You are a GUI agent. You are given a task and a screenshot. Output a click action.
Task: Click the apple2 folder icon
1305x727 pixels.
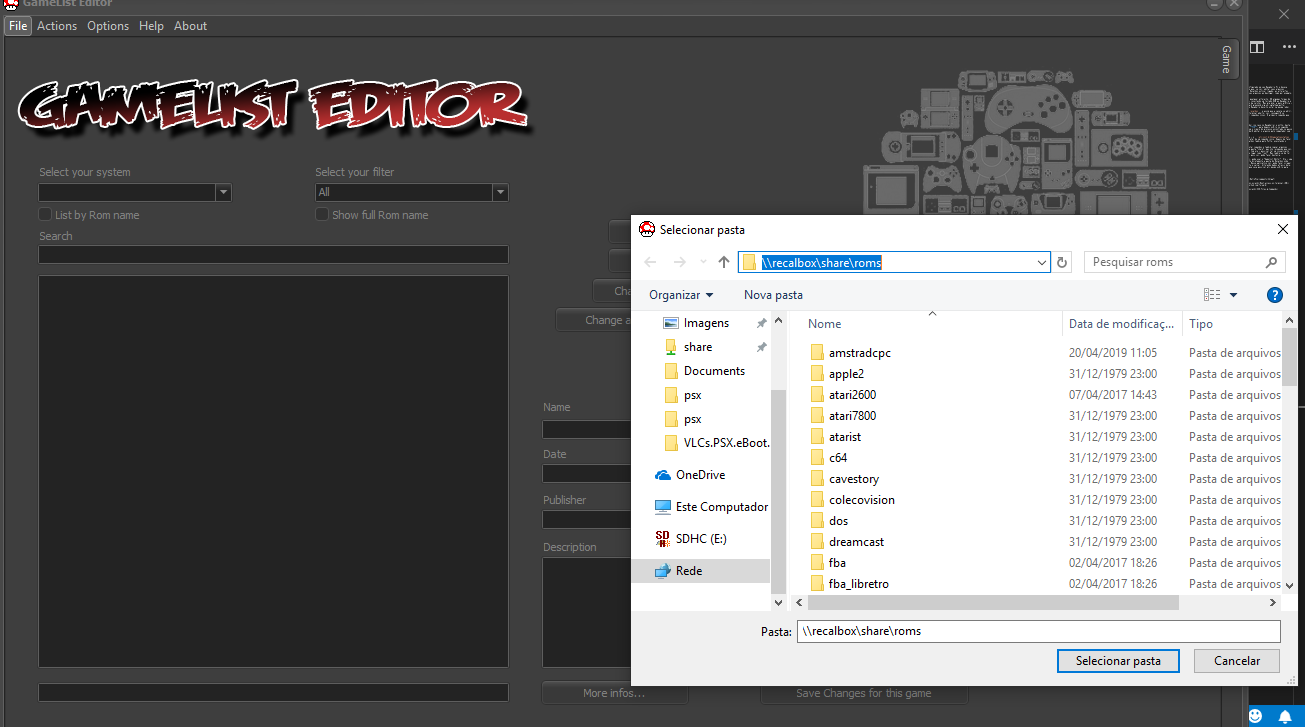[816, 374]
